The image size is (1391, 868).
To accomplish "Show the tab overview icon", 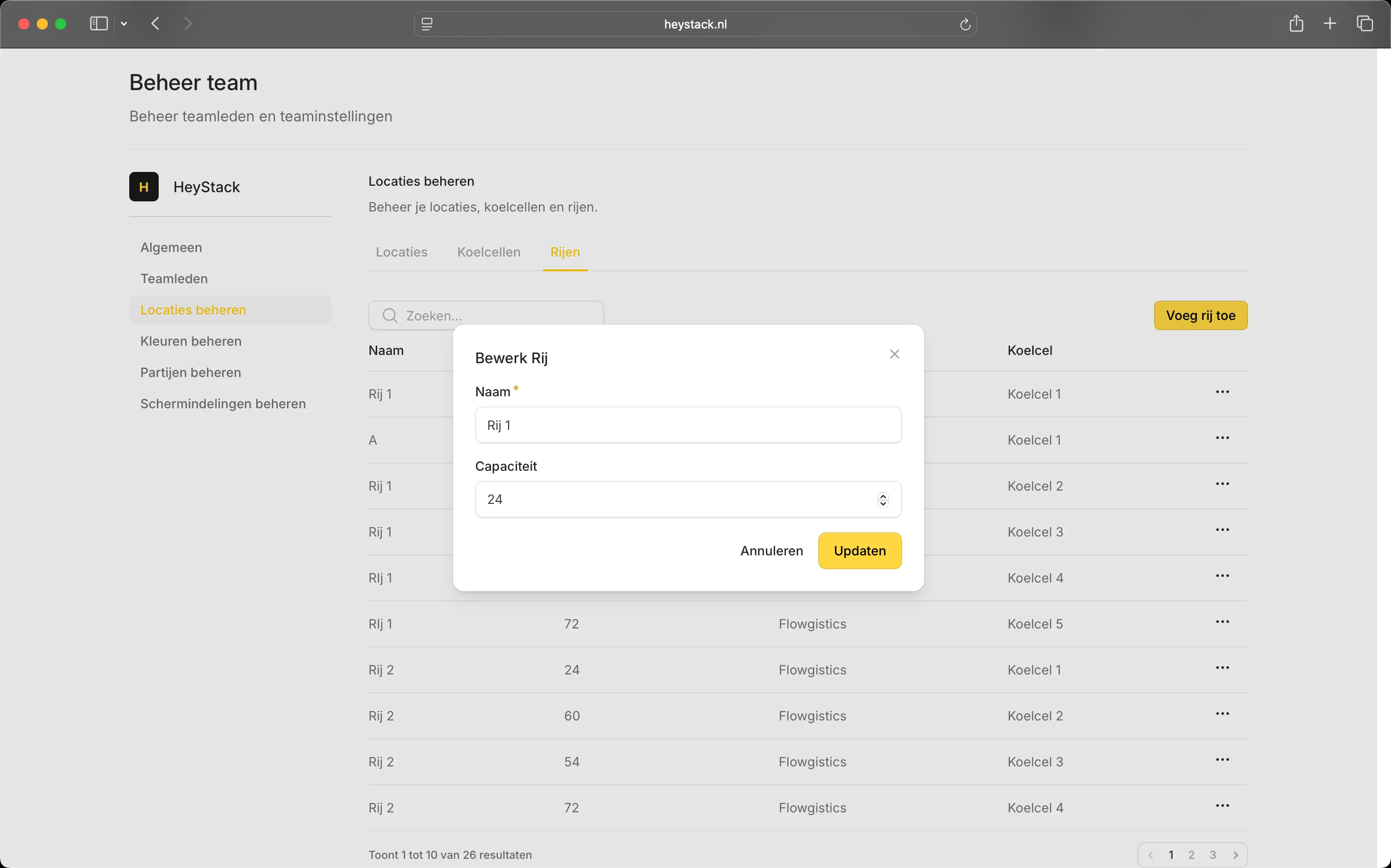I will 1365,23.
